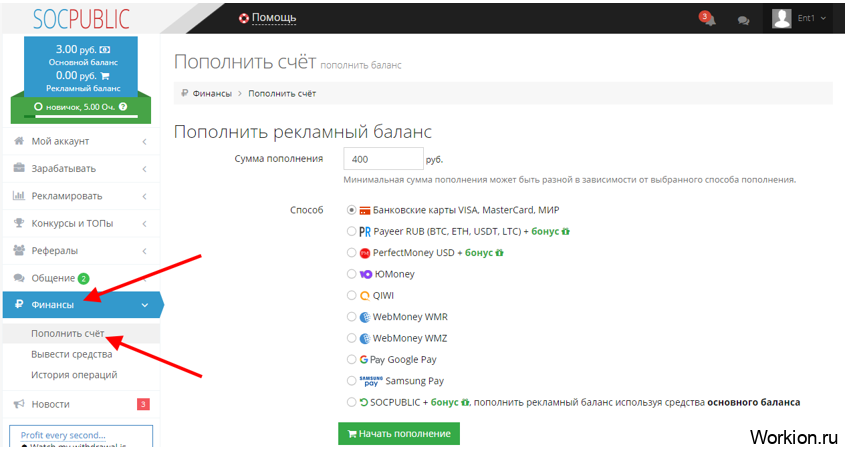Open the notifications bell icon
847x452 pixels.
(x=708, y=19)
